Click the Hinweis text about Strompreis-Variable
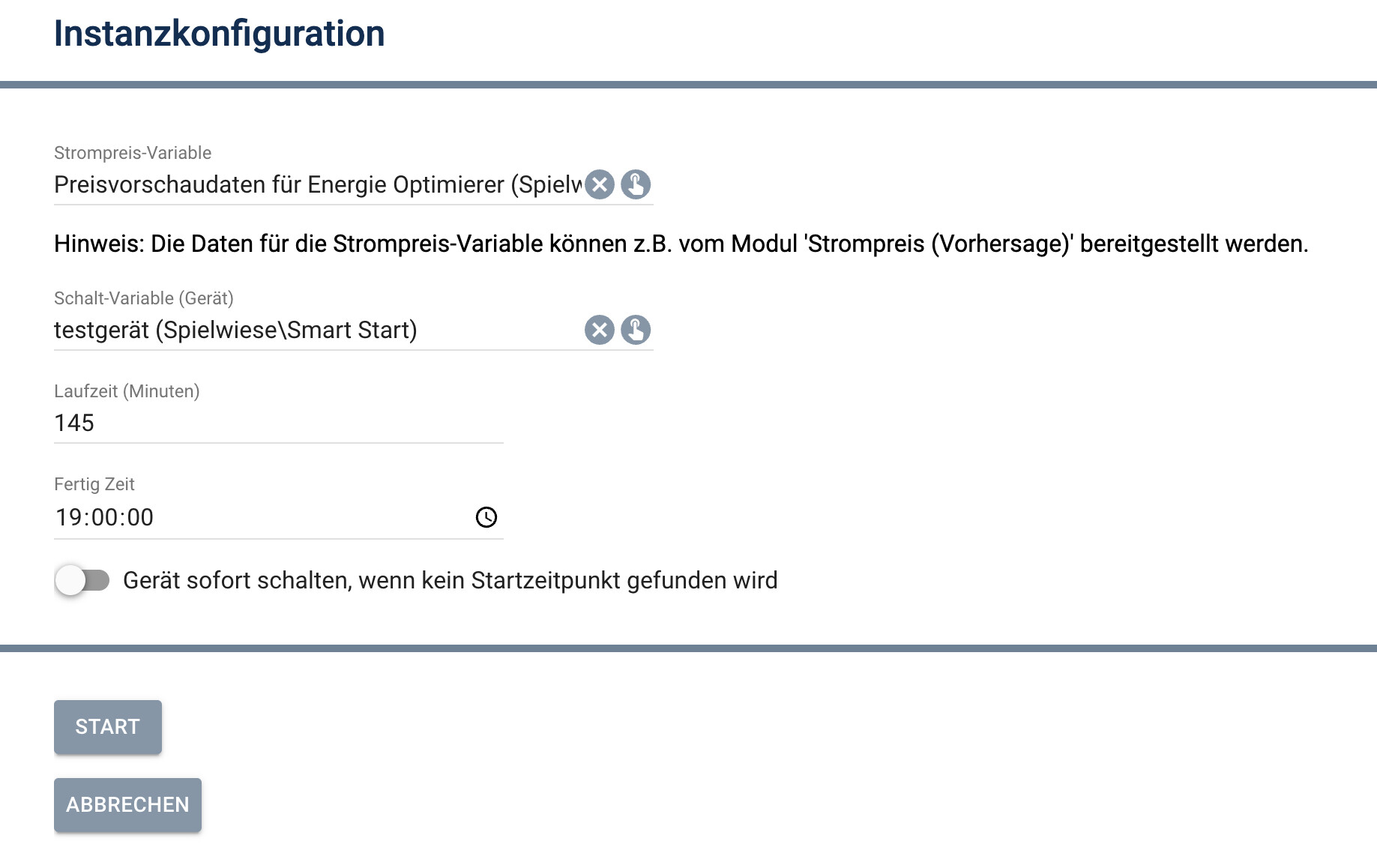 pos(681,244)
